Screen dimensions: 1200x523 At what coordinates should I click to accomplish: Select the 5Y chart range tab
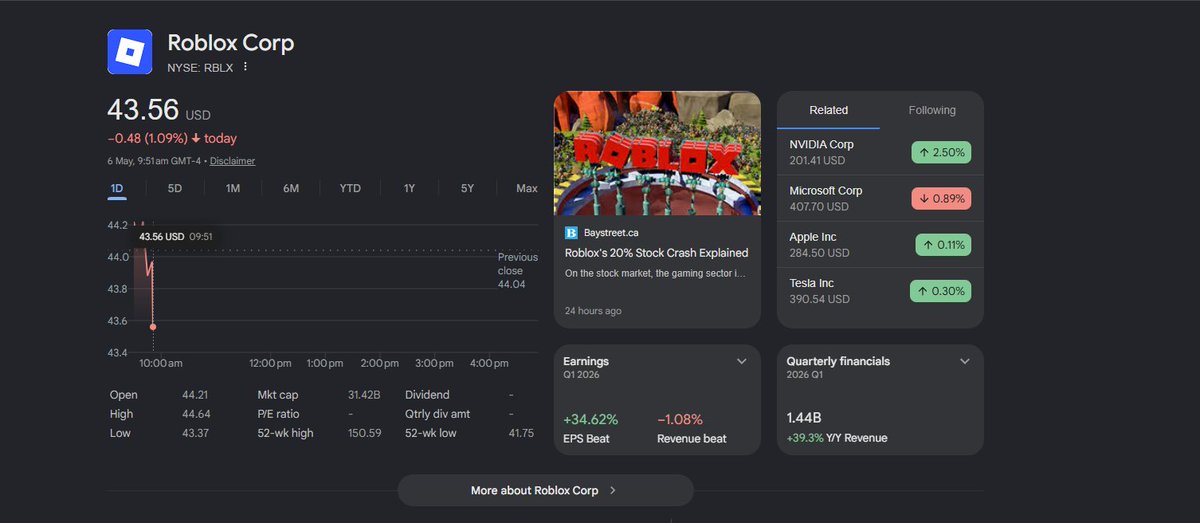(x=468, y=189)
